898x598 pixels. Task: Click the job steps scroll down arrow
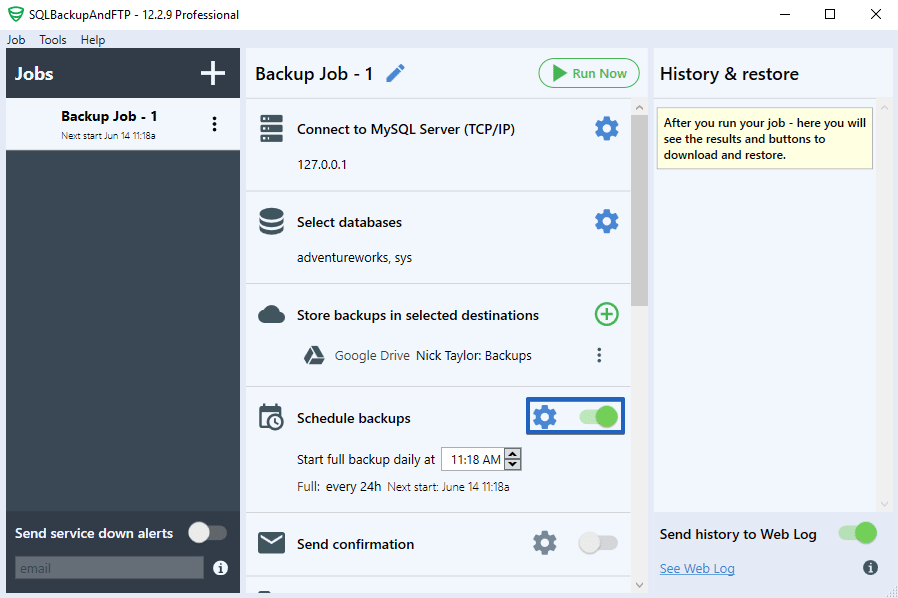click(x=639, y=585)
